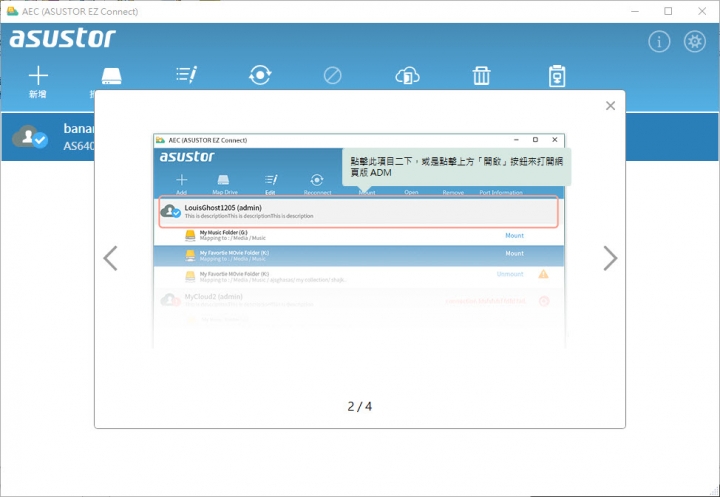Click the "banar" device name text
Viewport: 720px width, 497px height.
79,128
